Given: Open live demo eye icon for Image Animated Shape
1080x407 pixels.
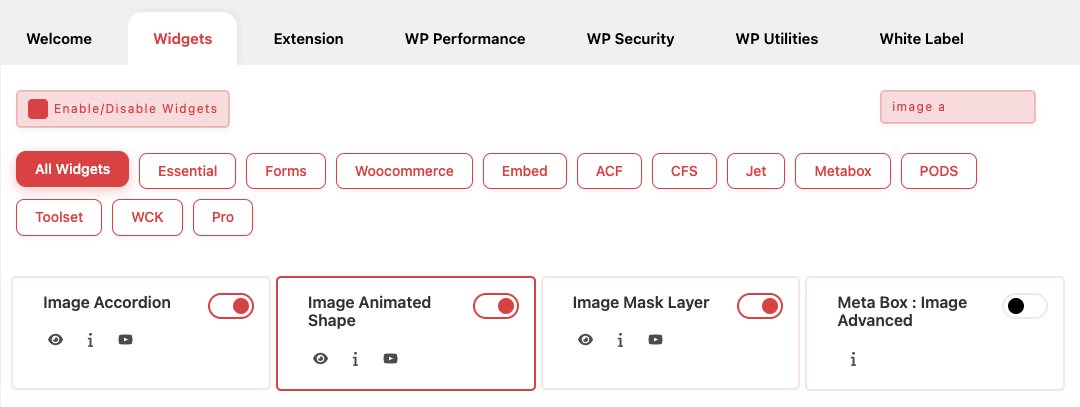Looking at the screenshot, I should pos(320,358).
